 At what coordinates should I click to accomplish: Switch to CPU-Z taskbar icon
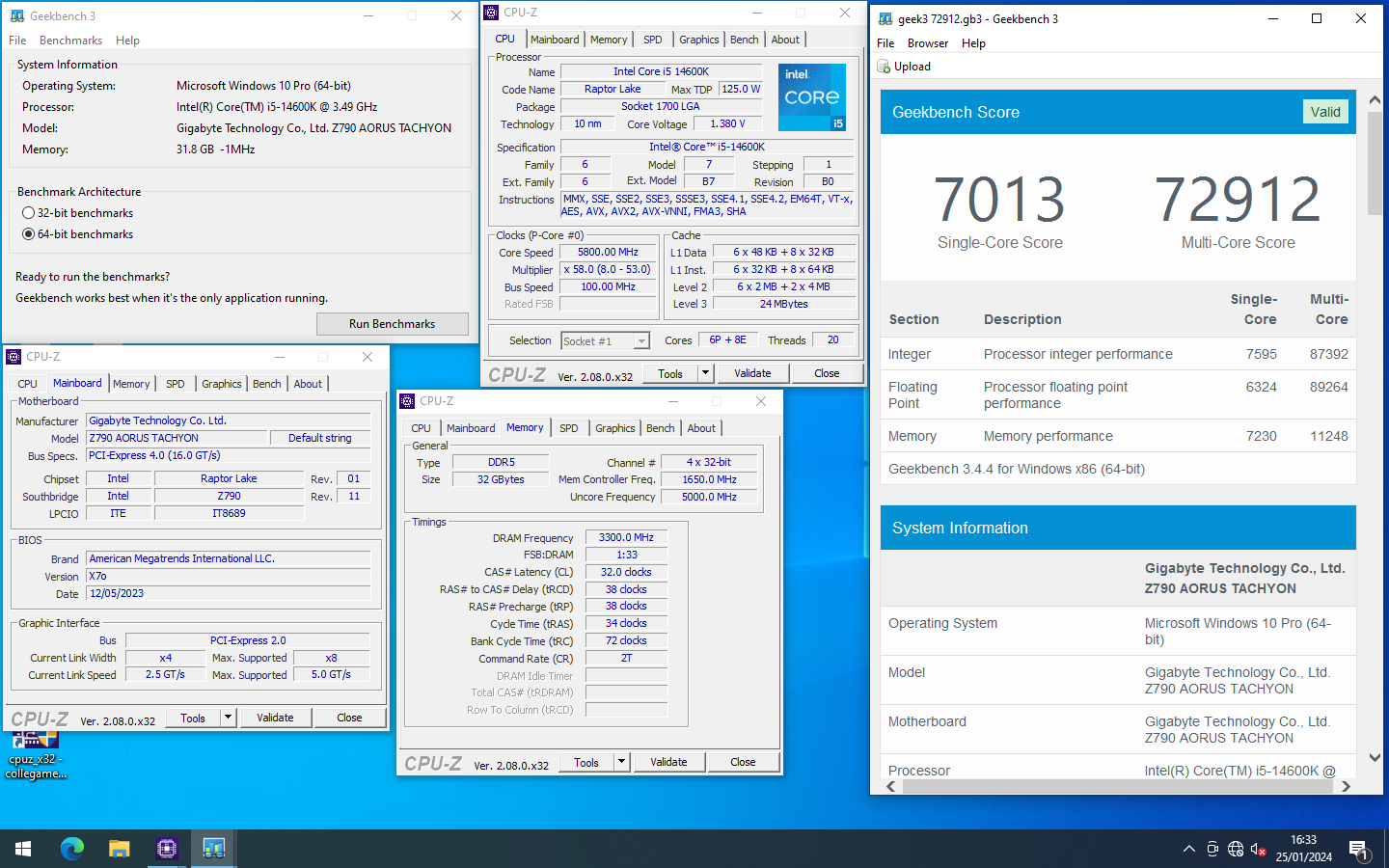(x=167, y=849)
